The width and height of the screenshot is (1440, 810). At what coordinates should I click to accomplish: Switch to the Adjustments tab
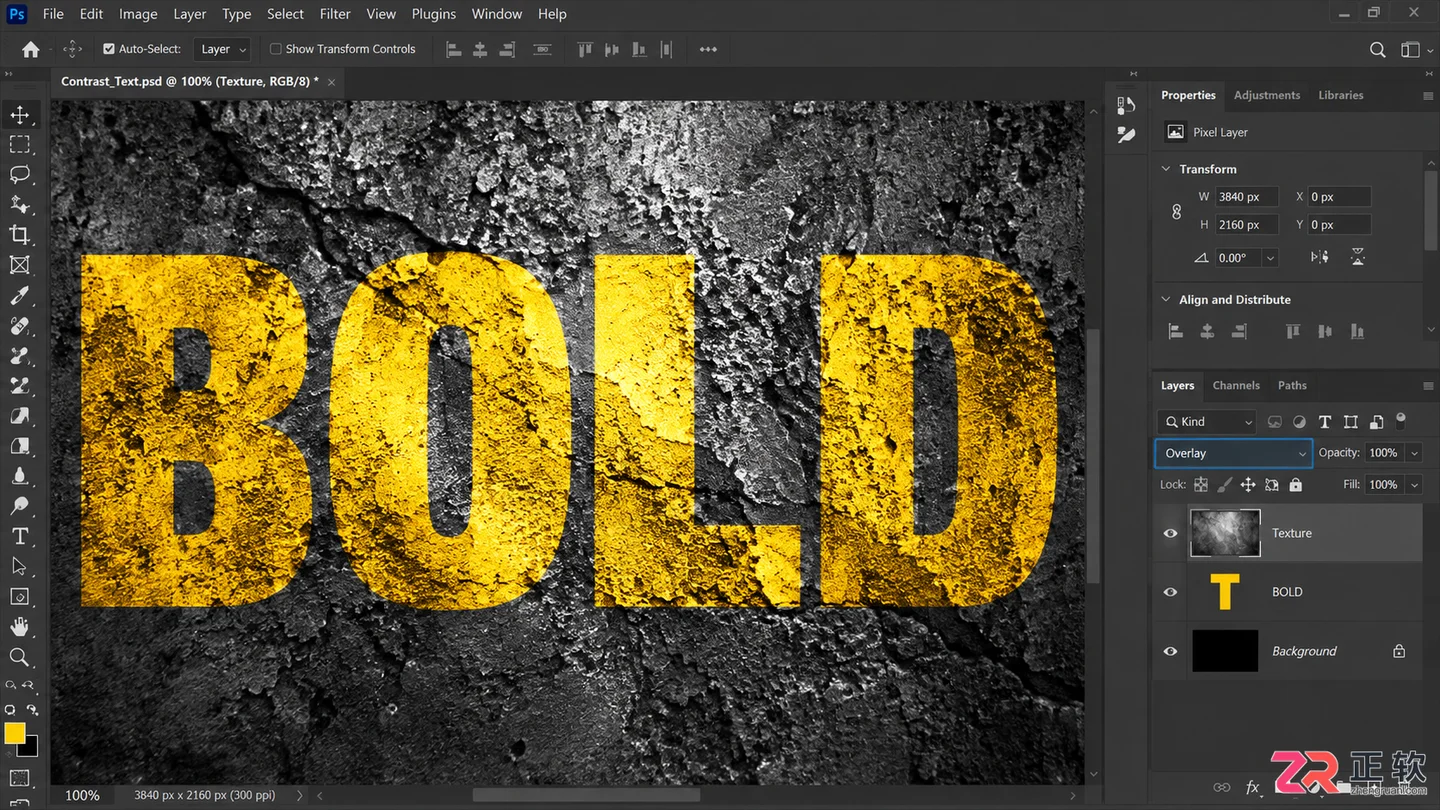1267,95
